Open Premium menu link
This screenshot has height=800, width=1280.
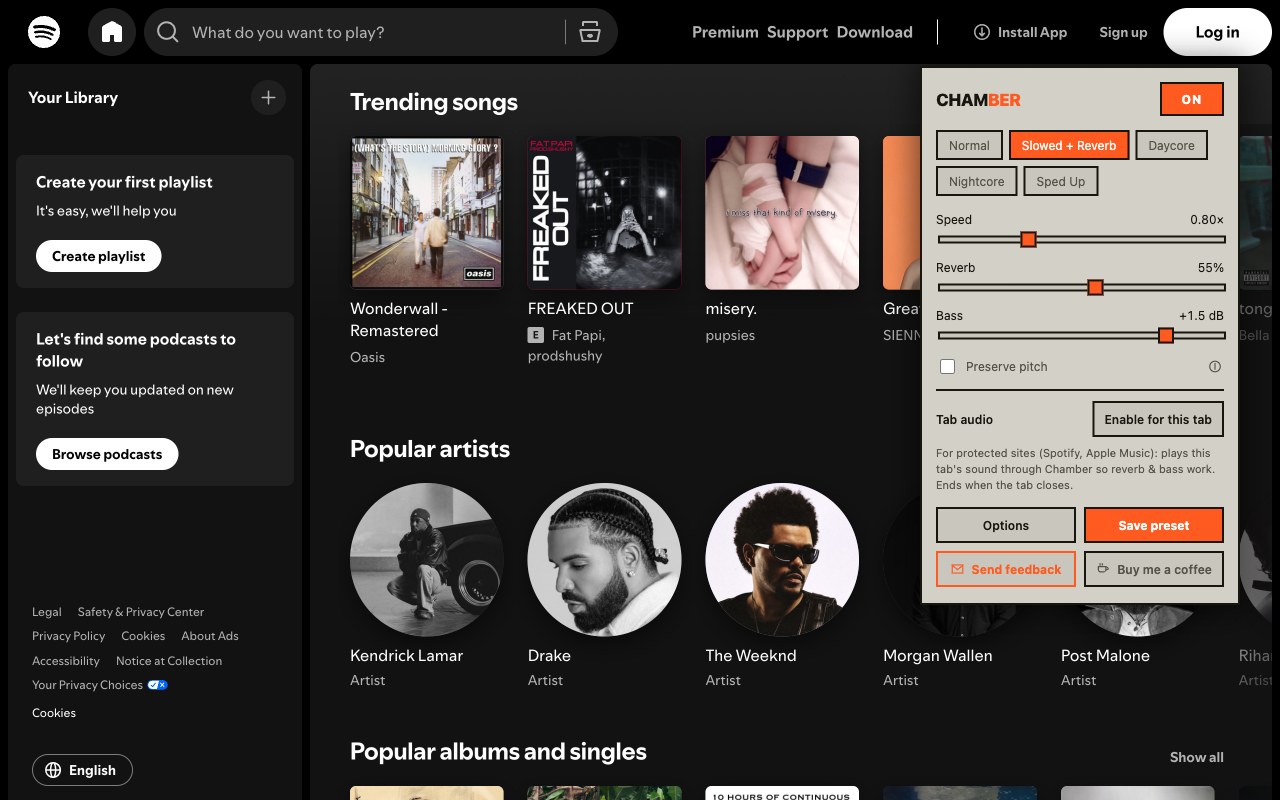pyautogui.click(x=725, y=32)
